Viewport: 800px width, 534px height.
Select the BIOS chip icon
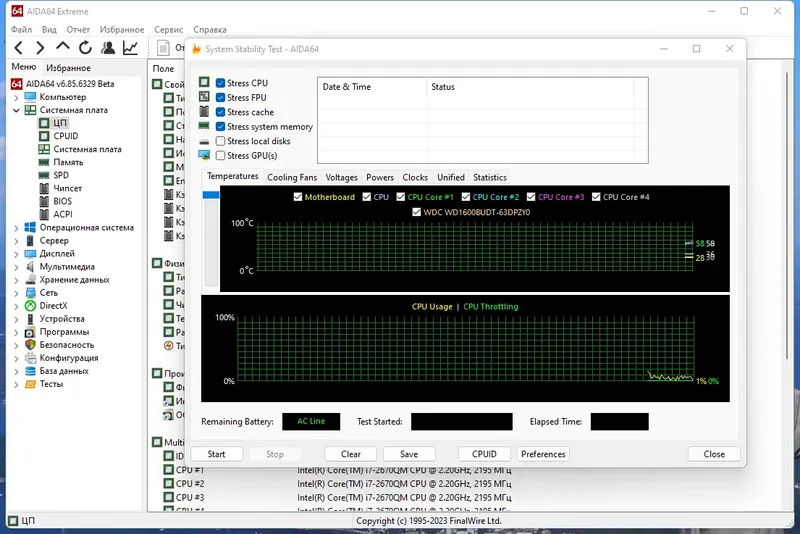44,201
